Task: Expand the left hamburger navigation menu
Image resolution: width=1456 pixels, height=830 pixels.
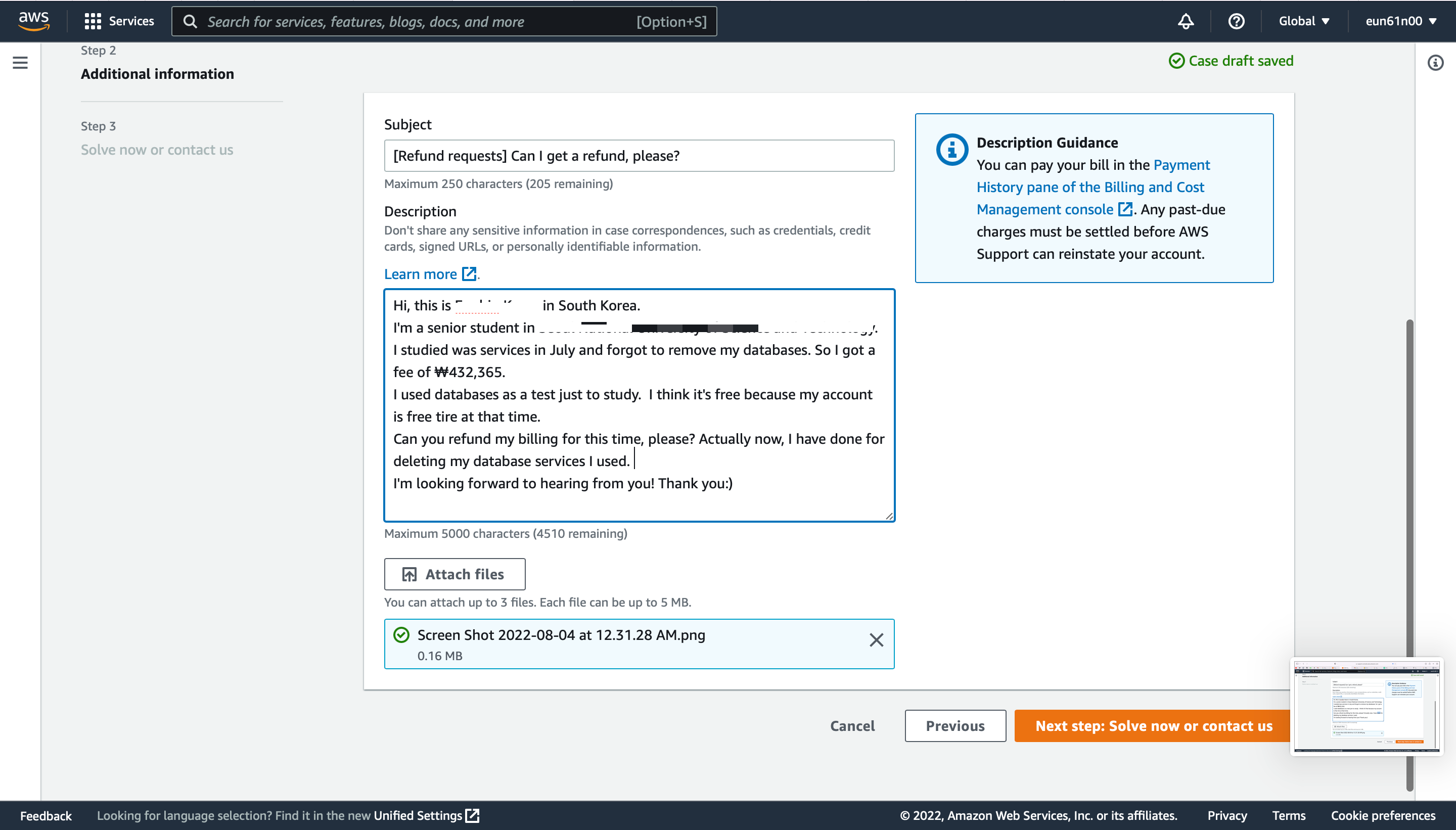Action: 20,63
